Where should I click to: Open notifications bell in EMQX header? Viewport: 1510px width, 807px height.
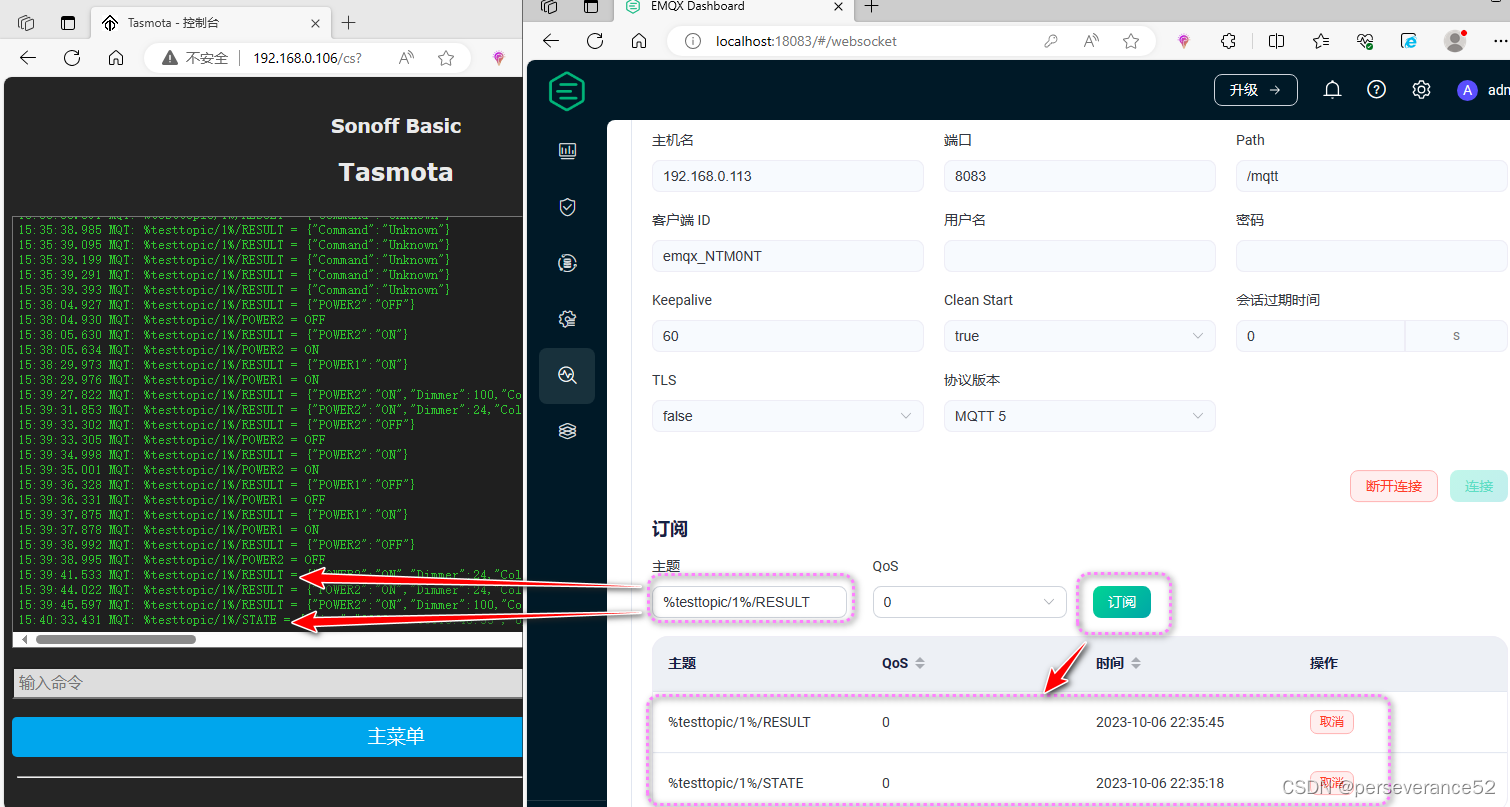[1332, 90]
